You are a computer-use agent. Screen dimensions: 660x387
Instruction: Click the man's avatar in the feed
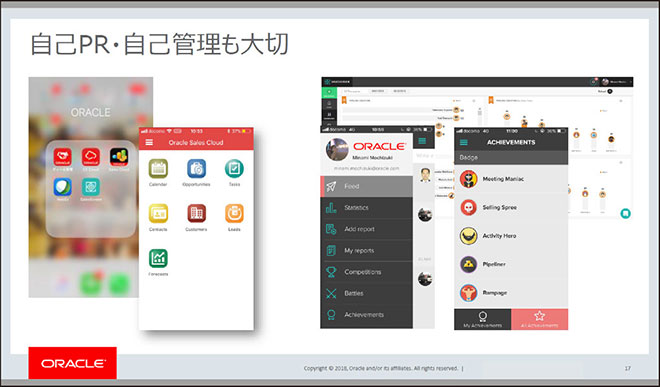[x=425, y=174]
